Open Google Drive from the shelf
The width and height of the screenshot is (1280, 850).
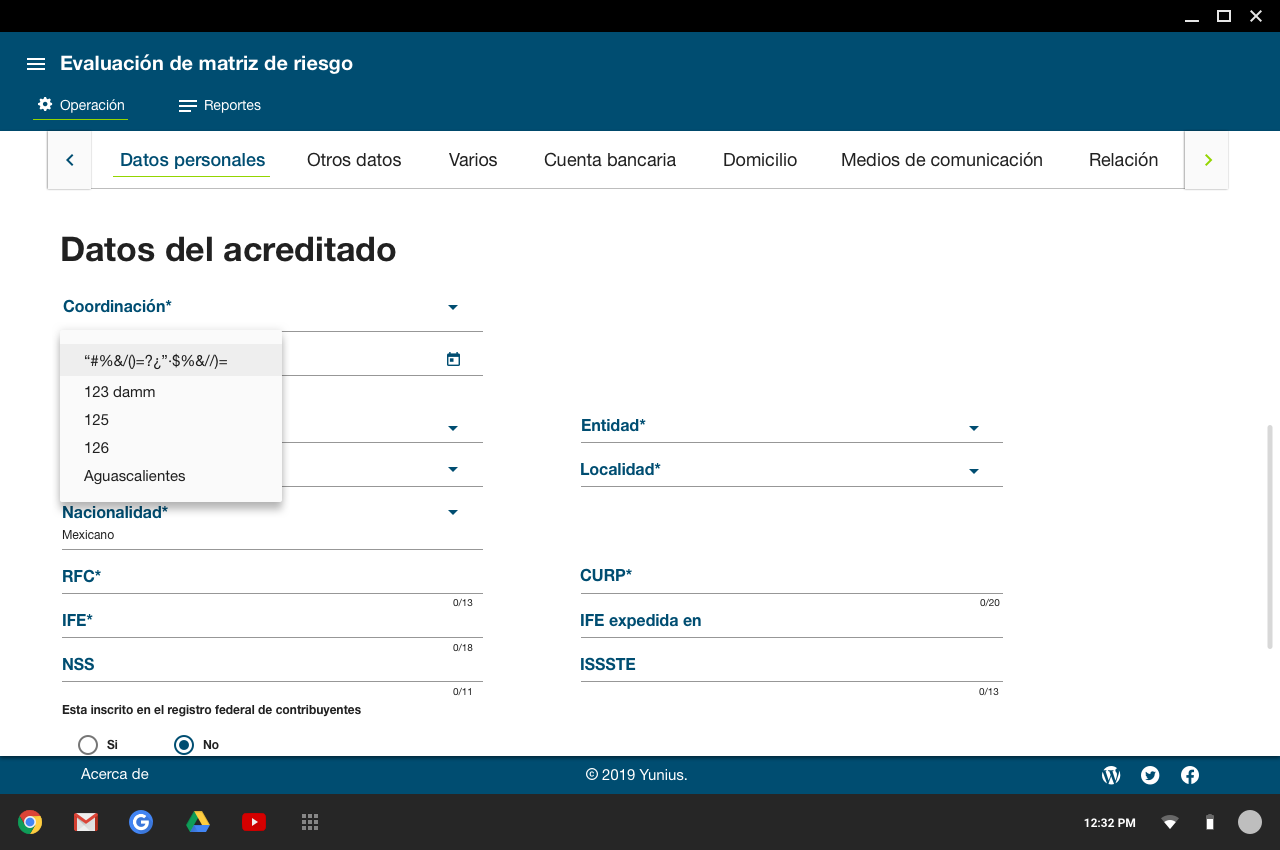click(x=198, y=822)
